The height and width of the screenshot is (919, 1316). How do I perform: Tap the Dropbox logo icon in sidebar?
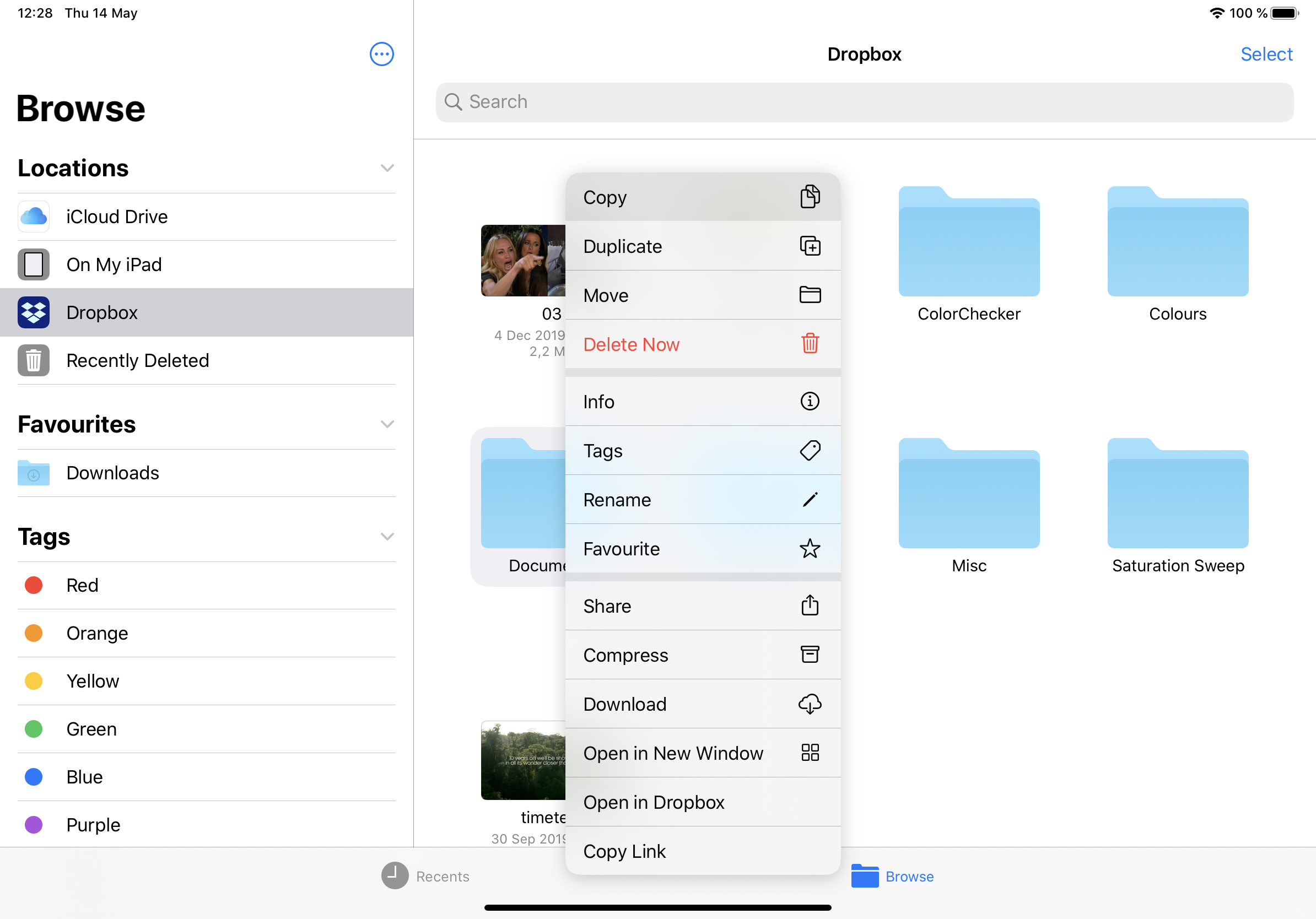click(34, 313)
